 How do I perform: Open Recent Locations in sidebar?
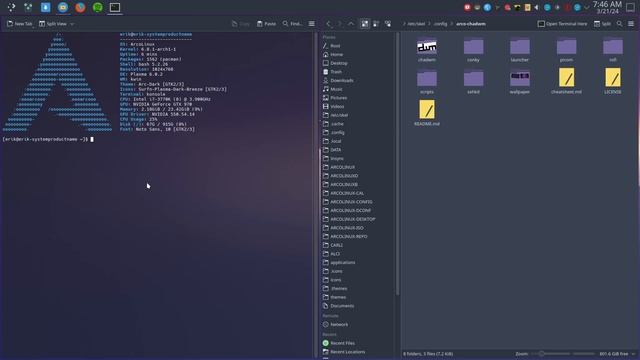358,351
